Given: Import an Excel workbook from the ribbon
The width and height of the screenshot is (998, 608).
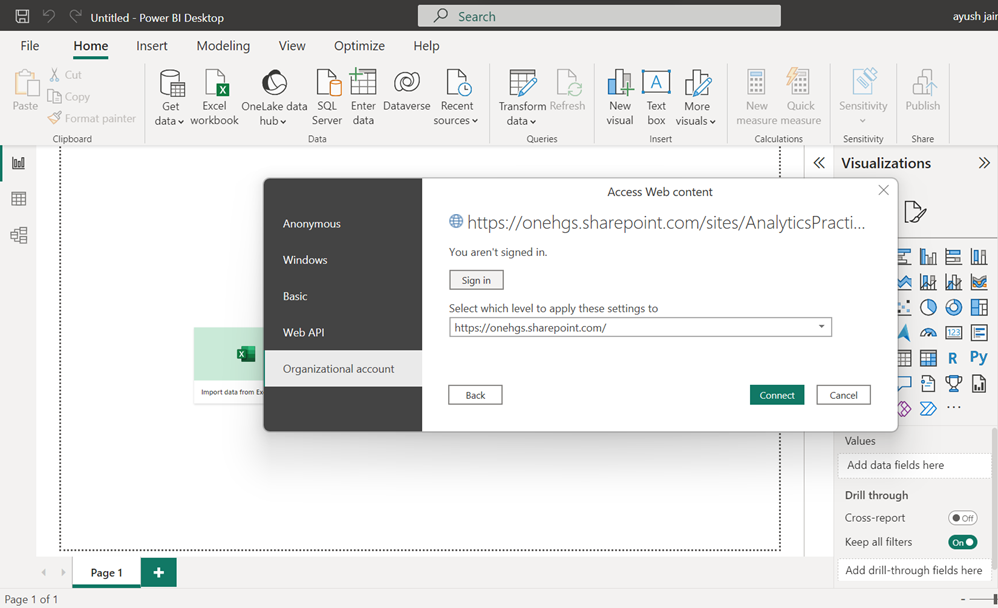Looking at the screenshot, I should (x=214, y=97).
